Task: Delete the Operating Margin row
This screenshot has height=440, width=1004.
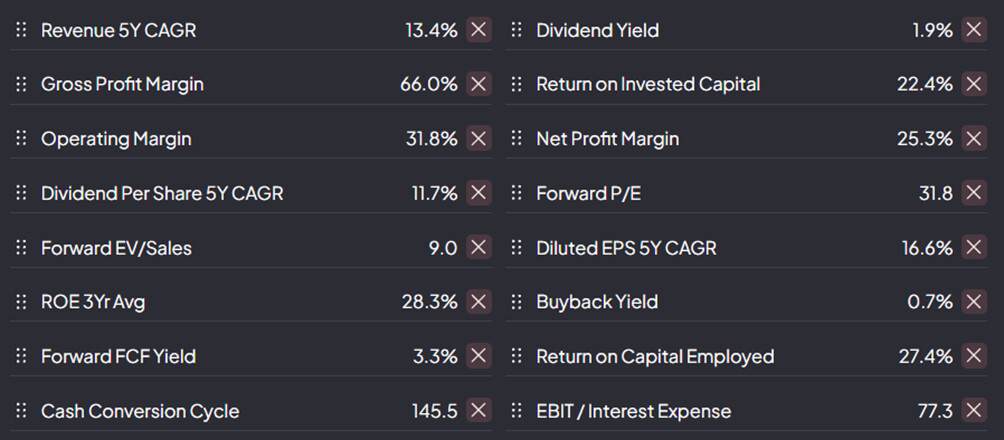Action: coord(479,139)
